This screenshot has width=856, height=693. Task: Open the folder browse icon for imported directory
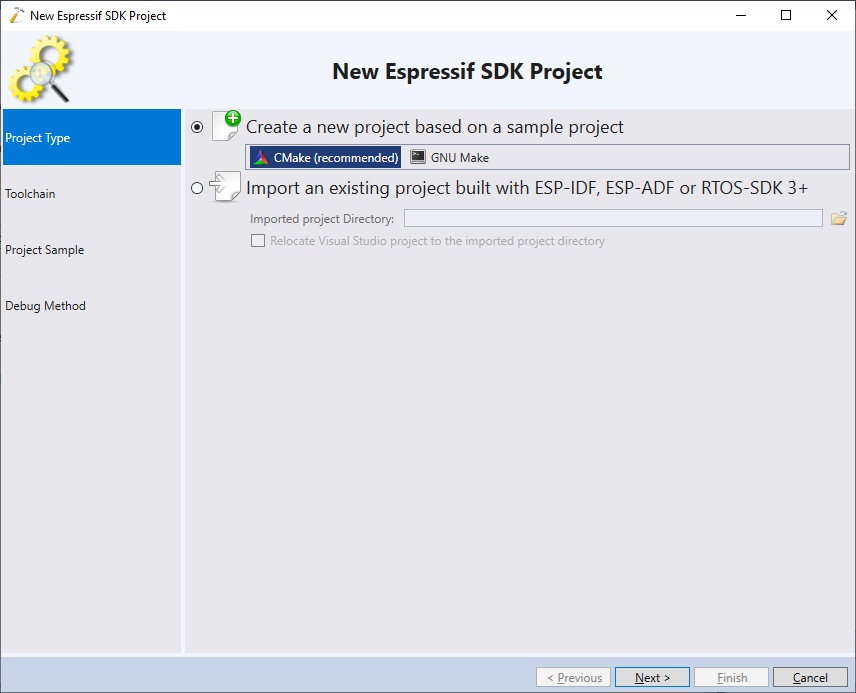point(839,218)
